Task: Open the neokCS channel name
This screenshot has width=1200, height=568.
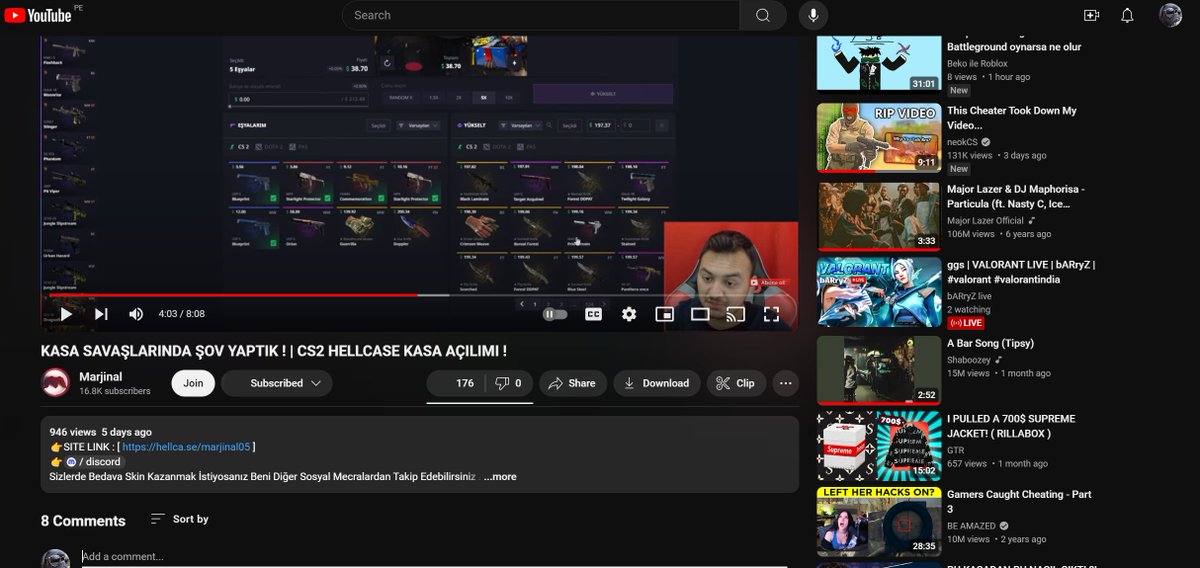Action: coord(964,141)
